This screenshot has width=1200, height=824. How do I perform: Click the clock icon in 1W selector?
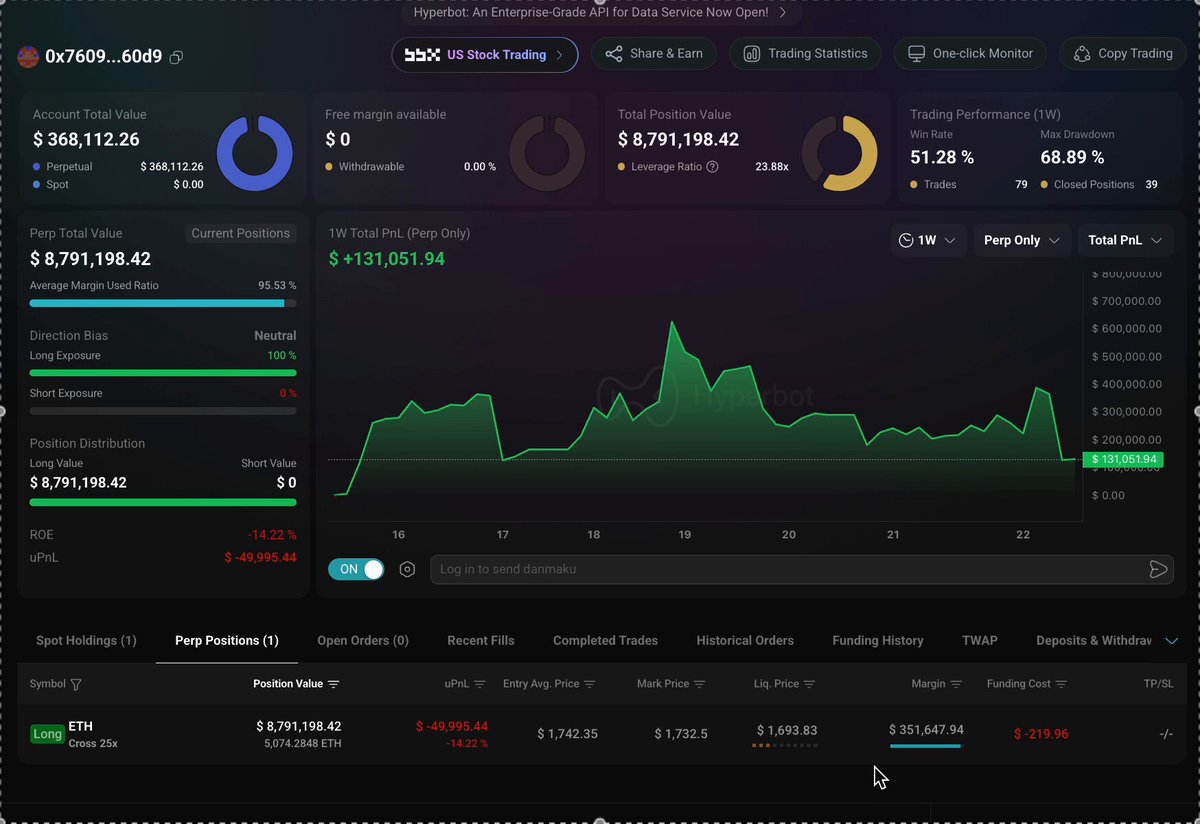pyautogui.click(x=906, y=240)
